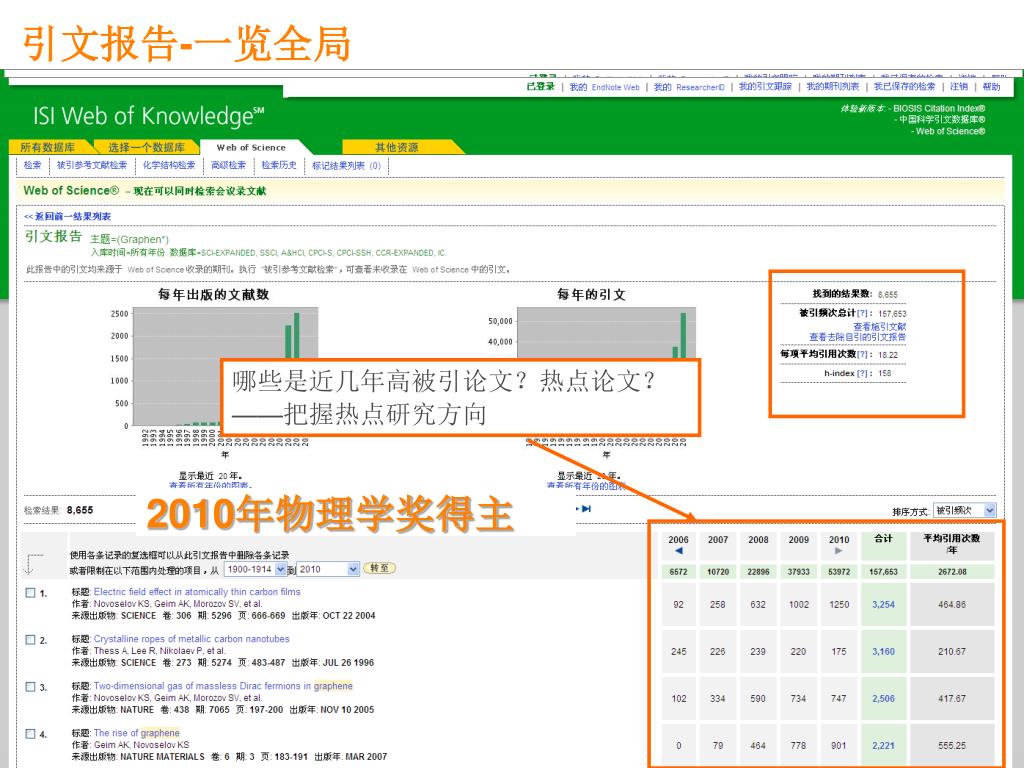Open 化学结构检索 sub-menu

169,165
